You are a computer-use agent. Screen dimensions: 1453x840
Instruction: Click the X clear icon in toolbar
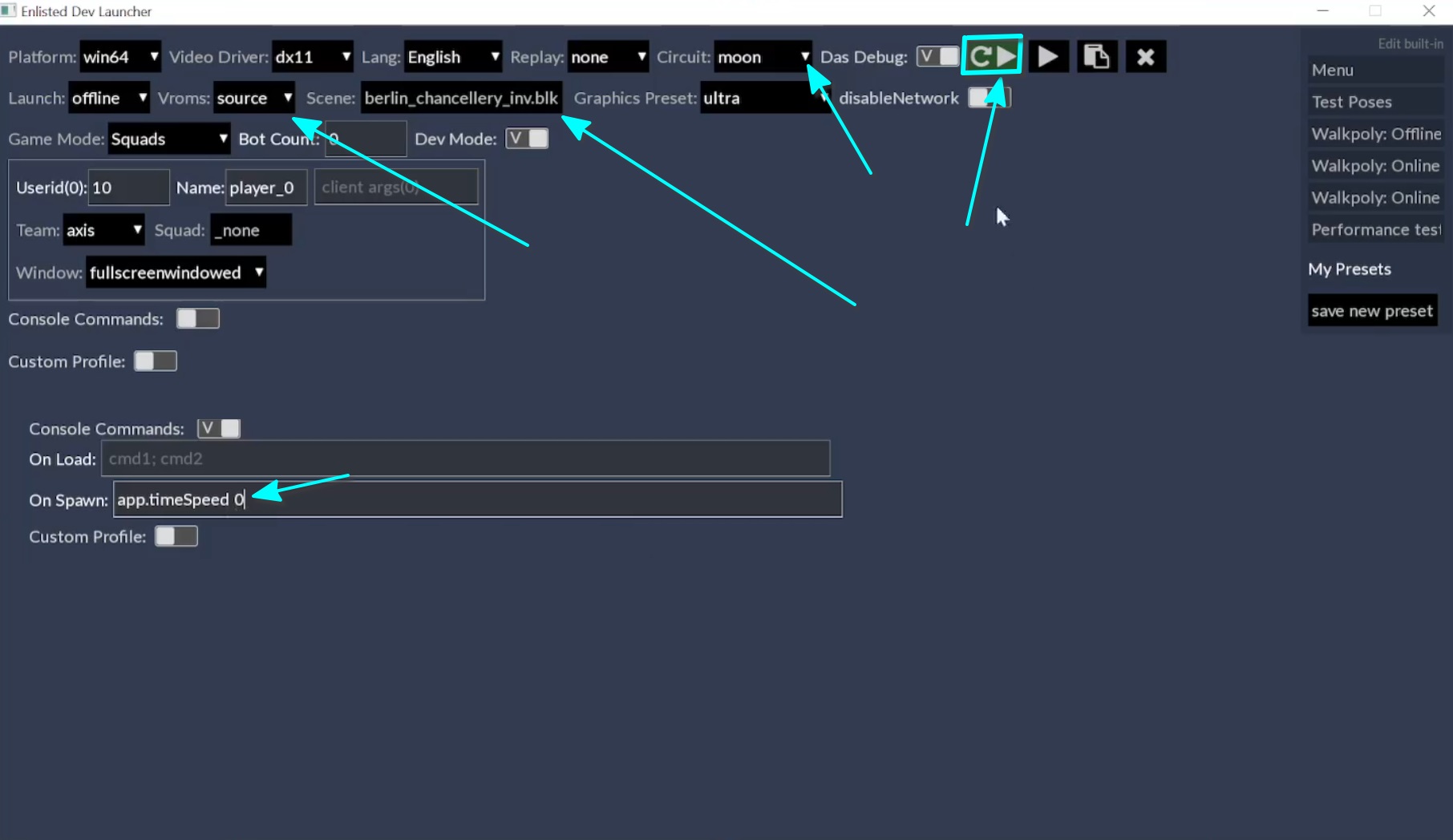(1145, 57)
